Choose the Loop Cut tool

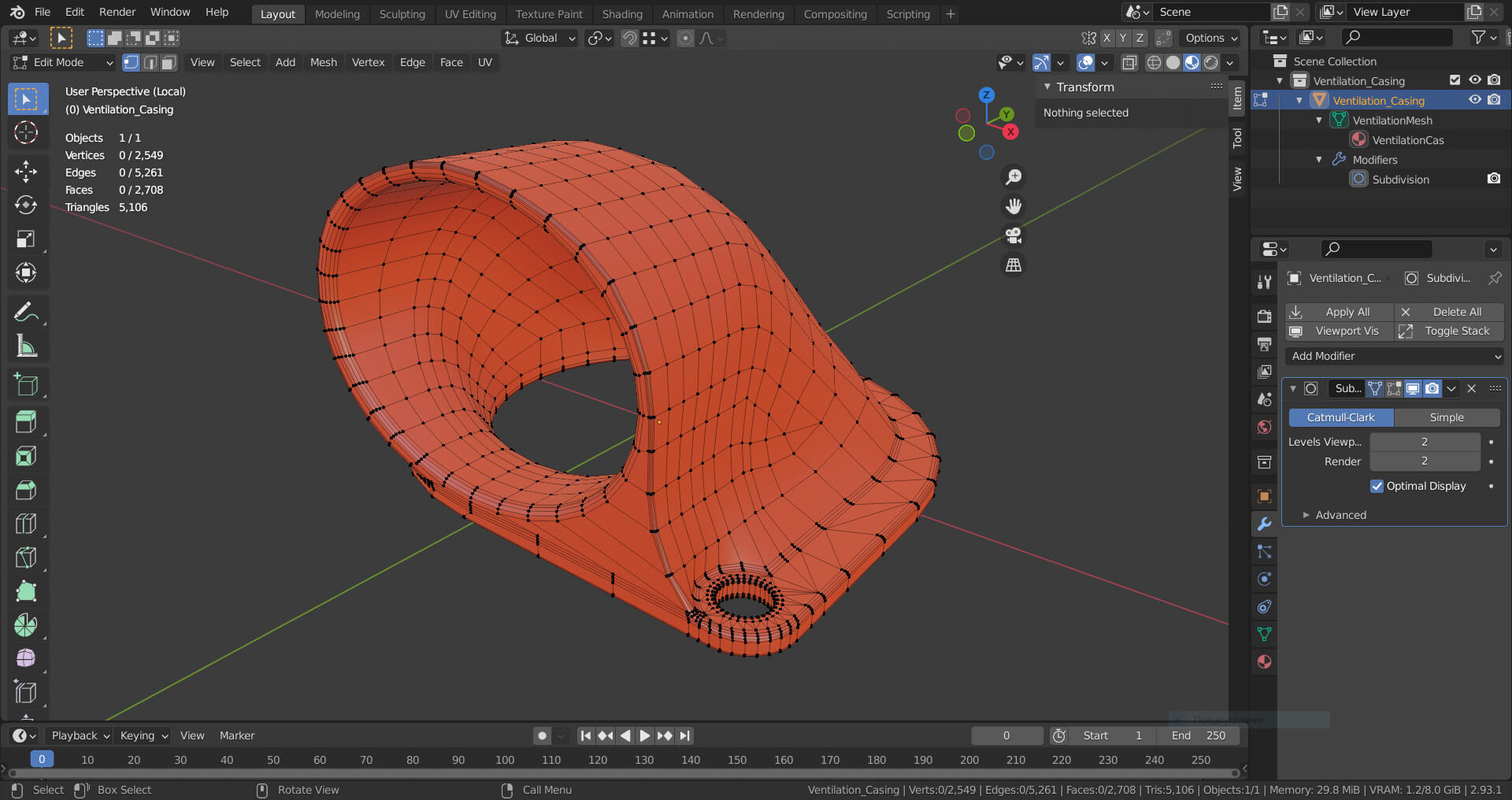[26, 524]
